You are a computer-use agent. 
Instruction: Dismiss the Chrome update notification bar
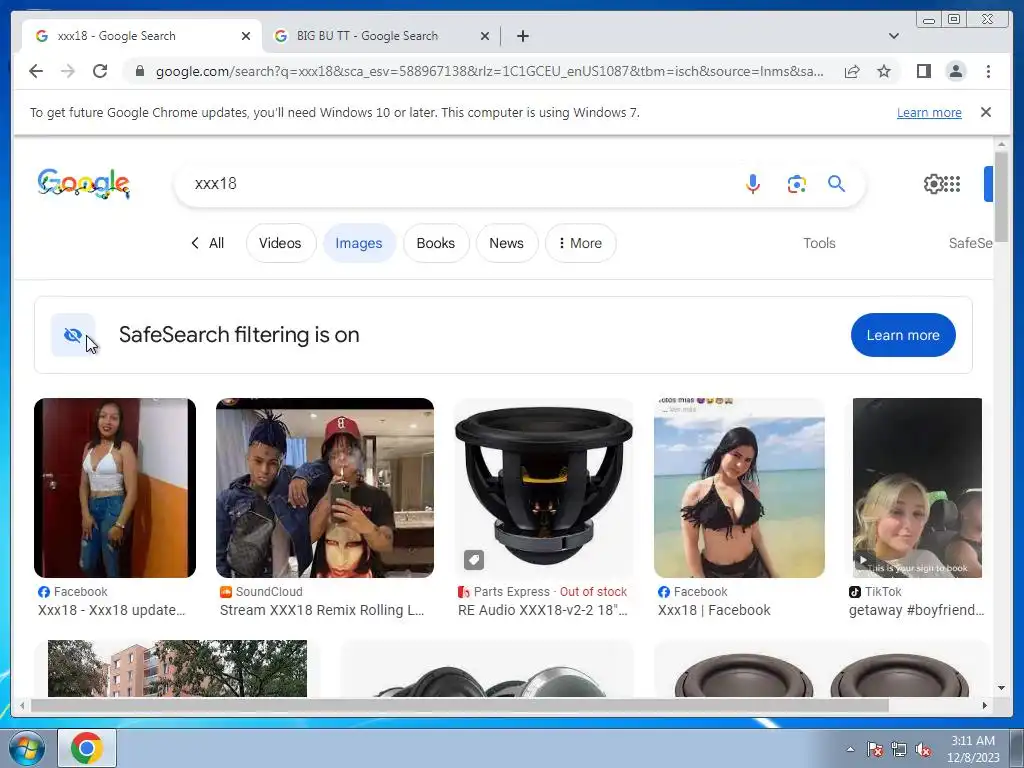coord(986,112)
